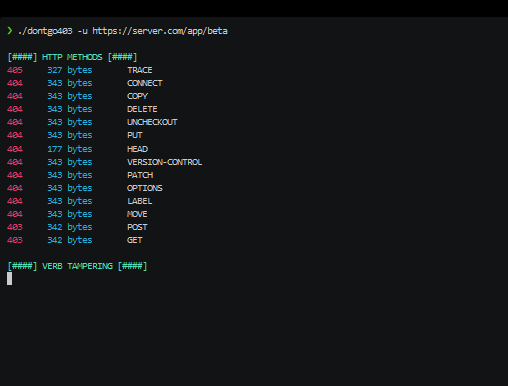Click the https://server.com/app/beta URL
The height and width of the screenshot is (386, 508).
160,31
